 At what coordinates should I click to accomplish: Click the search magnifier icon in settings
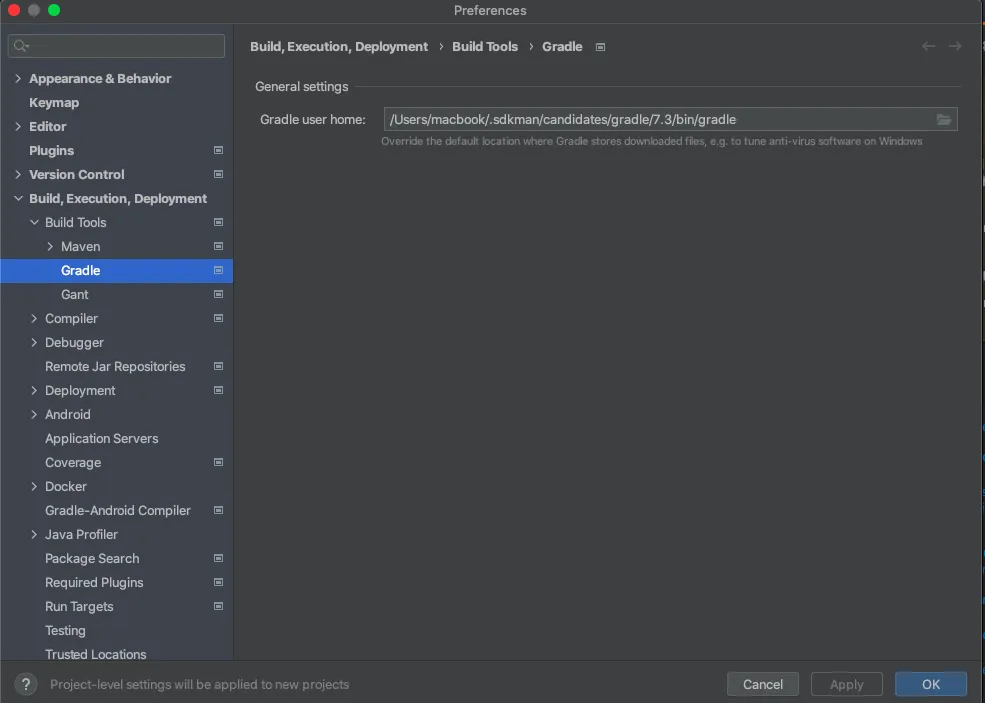point(21,46)
